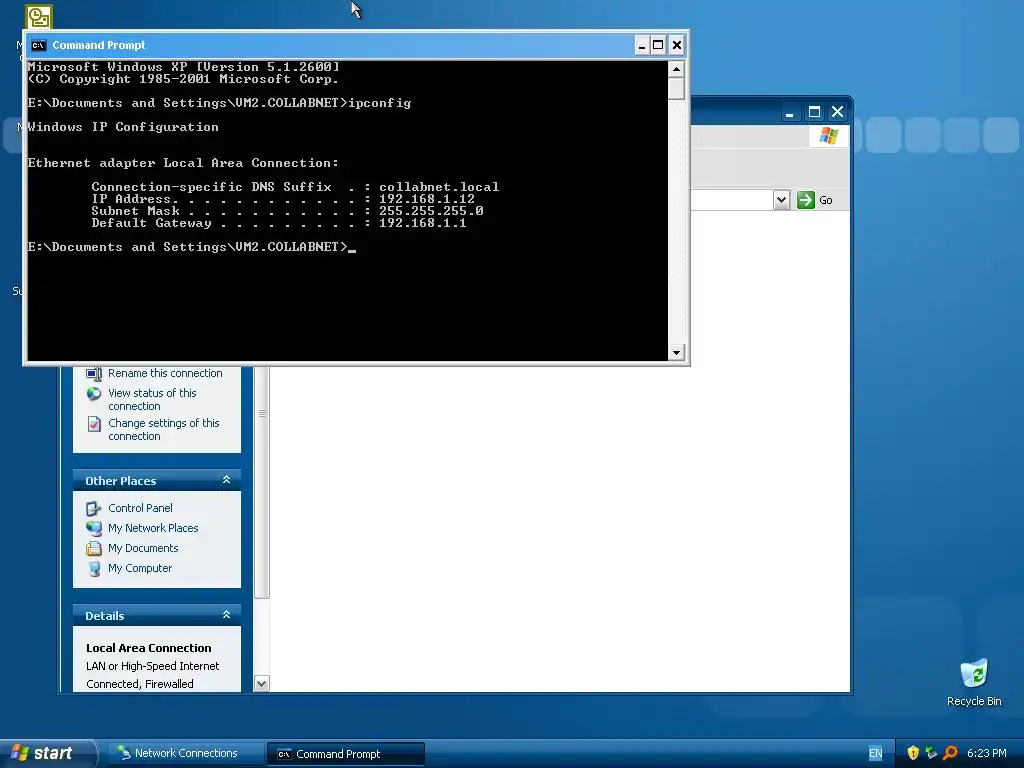The height and width of the screenshot is (768, 1024).
Task: Click the Microsoft Windows XP version line
Action: (x=184, y=67)
